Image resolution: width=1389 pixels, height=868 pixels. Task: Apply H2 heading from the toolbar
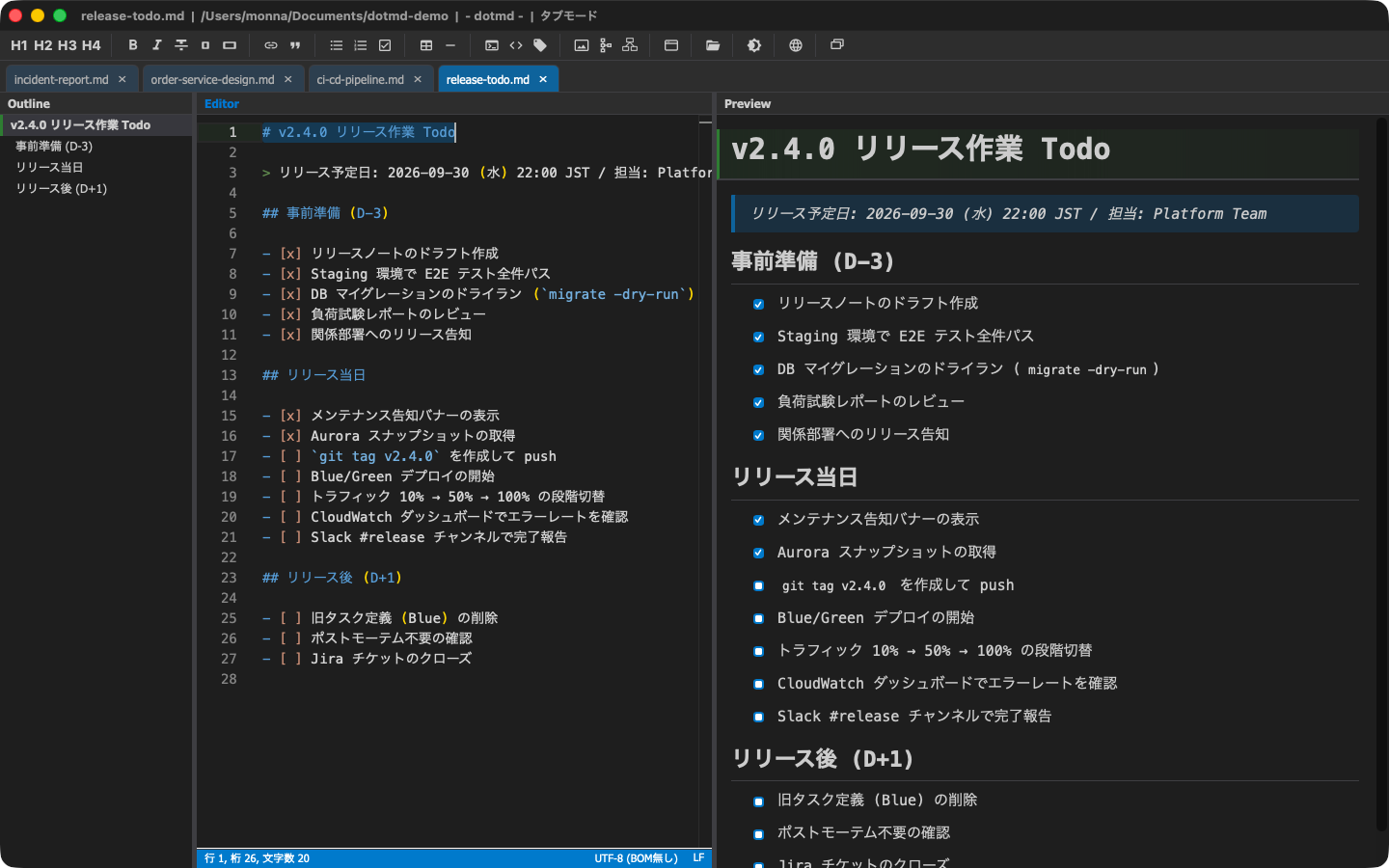click(x=43, y=45)
